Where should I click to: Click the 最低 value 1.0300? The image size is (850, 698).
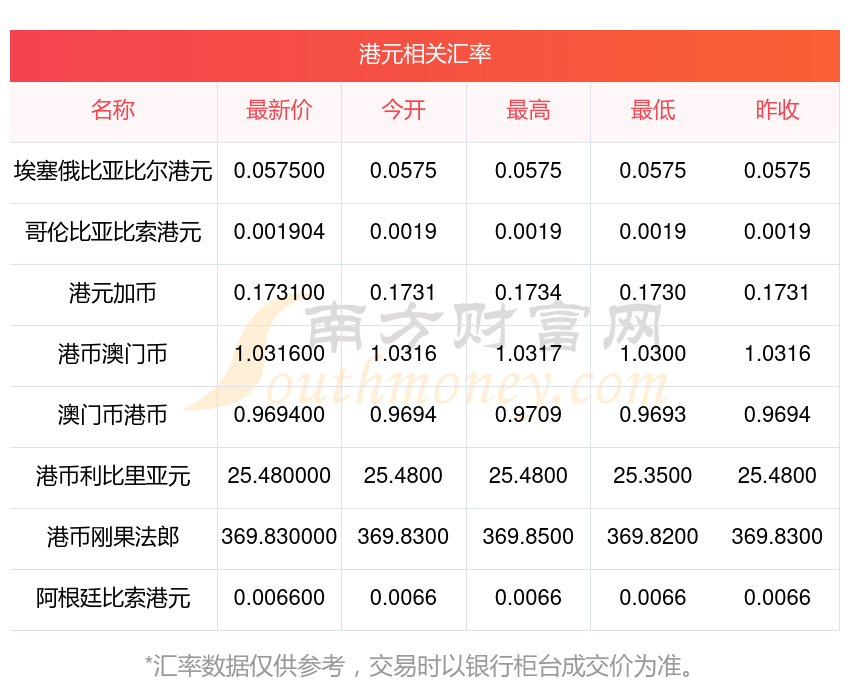653,354
